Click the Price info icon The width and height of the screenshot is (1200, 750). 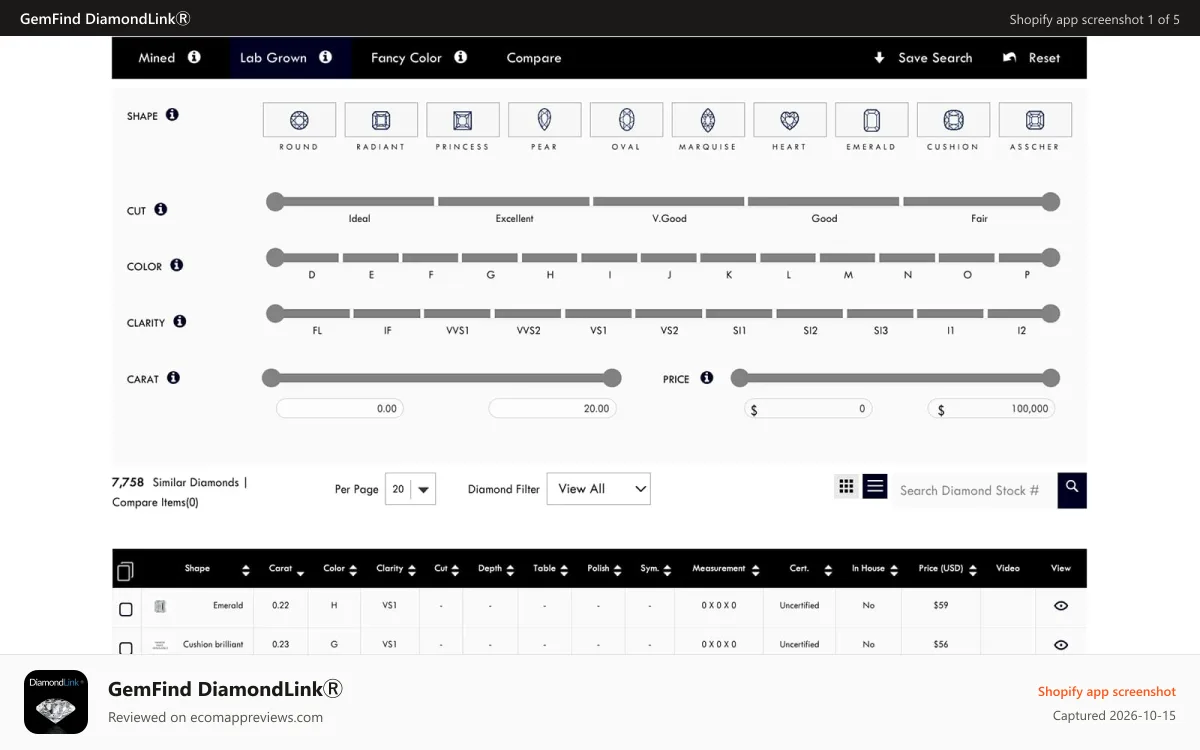pyautogui.click(x=707, y=378)
